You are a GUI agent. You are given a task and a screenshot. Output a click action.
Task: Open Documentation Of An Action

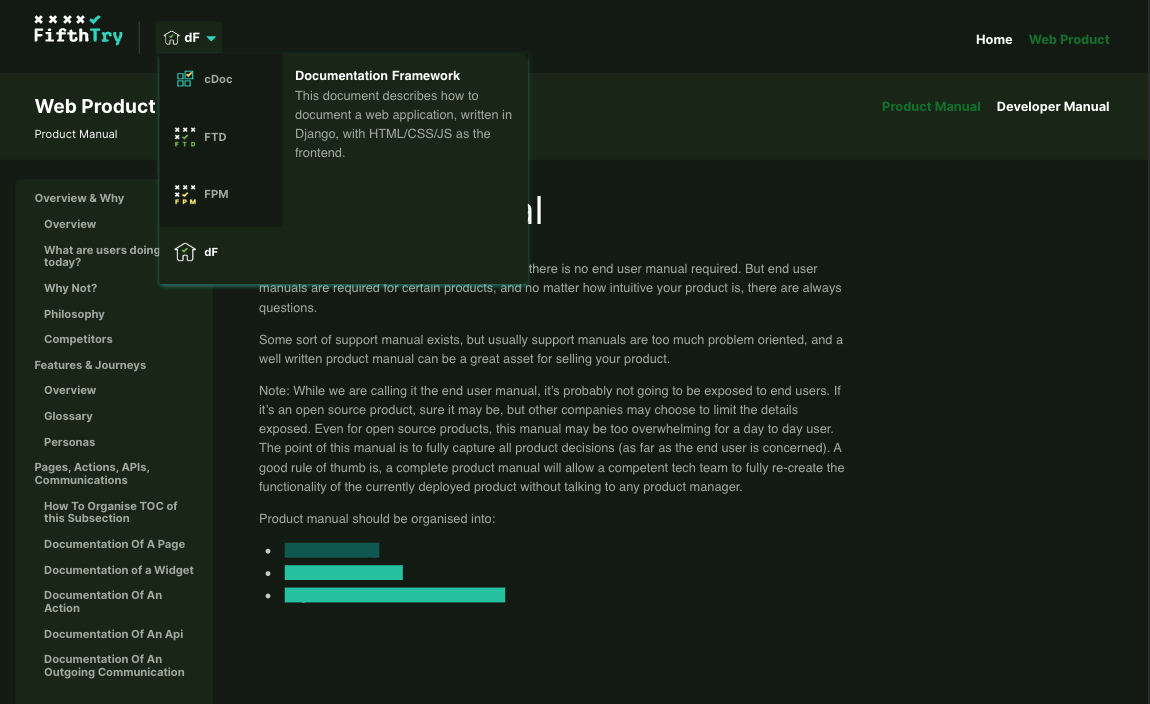pos(103,601)
